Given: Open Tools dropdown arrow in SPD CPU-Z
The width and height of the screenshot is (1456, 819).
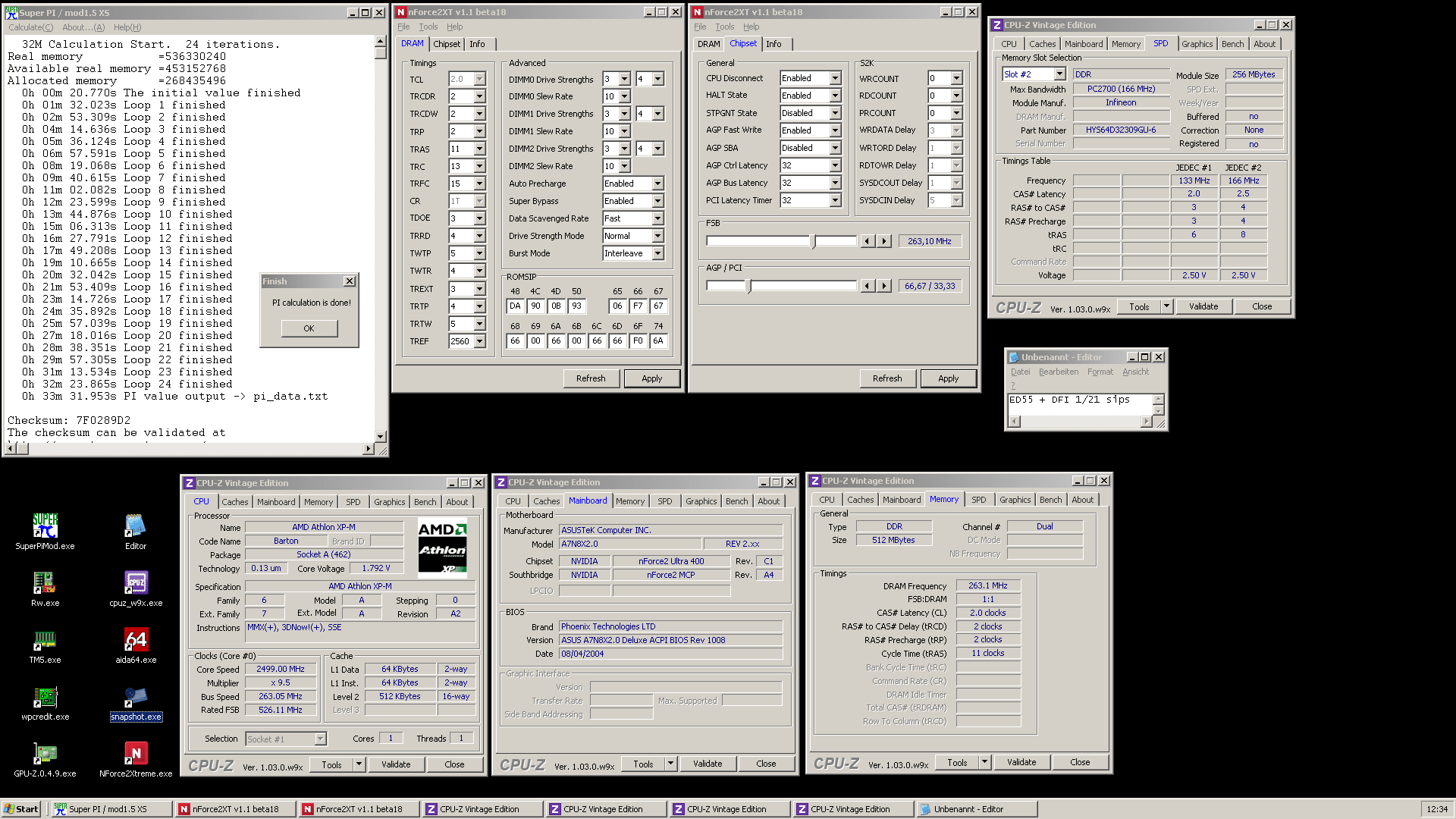Looking at the screenshot, I should tap(1166, 306).
